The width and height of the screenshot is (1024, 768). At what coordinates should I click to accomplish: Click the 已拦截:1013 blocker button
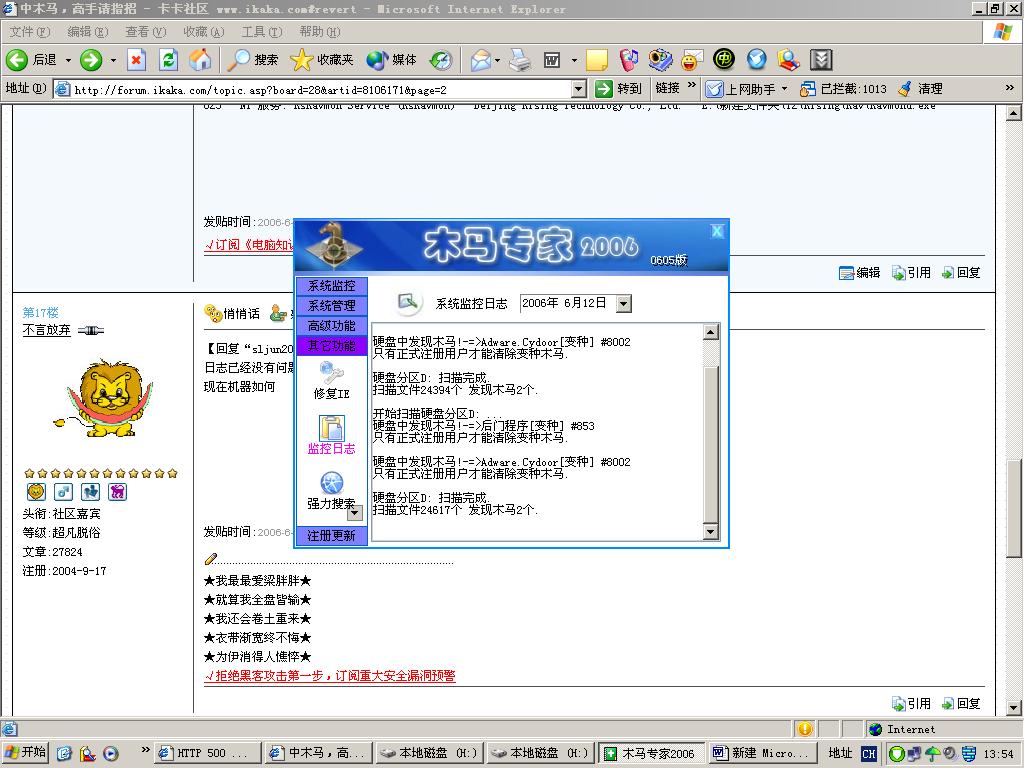(x=844, y=89)
